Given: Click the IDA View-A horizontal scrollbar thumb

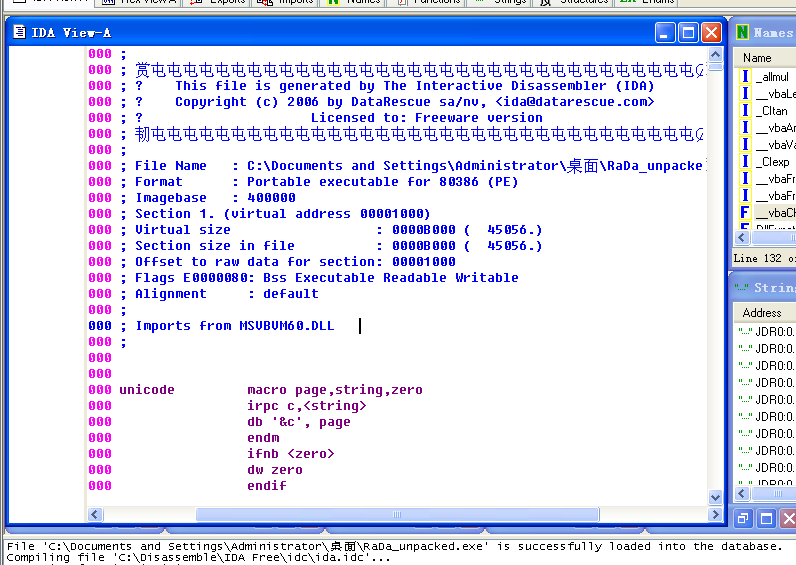Looking at the screenshot, I should pos(397,514).
